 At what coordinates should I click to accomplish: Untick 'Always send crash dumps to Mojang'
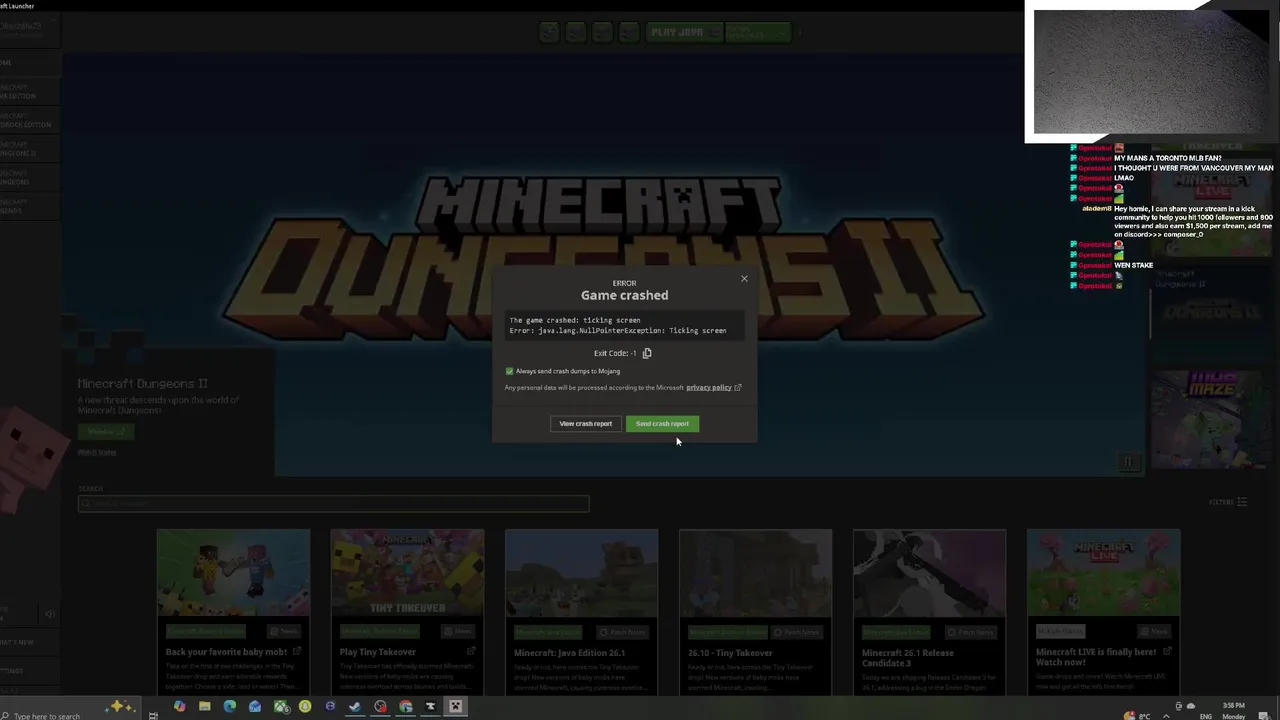click(x=509, y=371)
